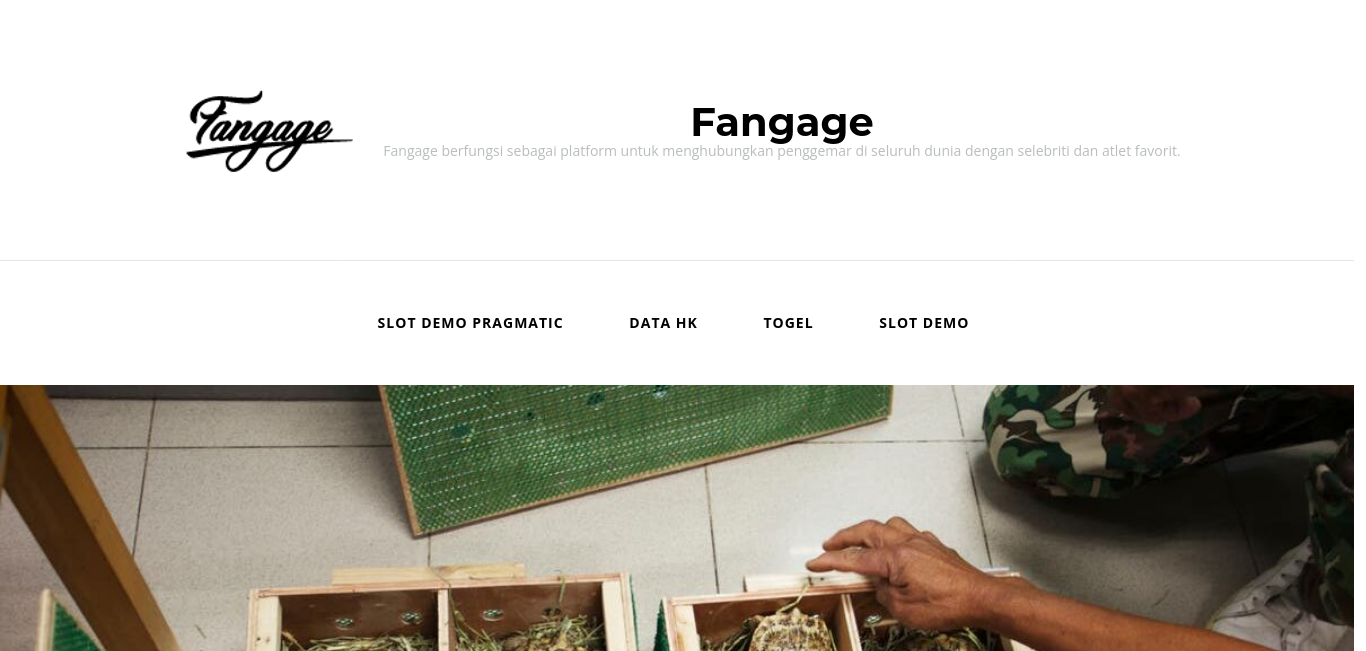Click the word HK in the navigation

[686, 323]
